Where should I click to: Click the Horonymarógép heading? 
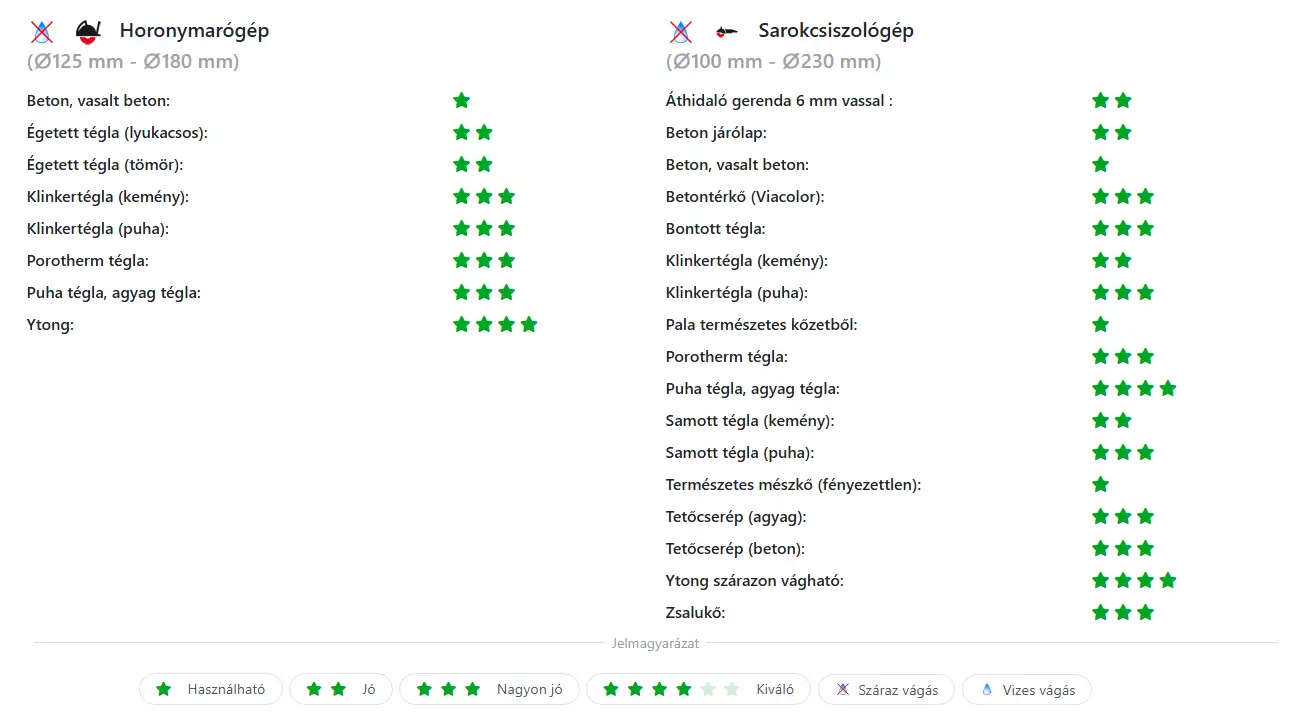coord(194,31)
